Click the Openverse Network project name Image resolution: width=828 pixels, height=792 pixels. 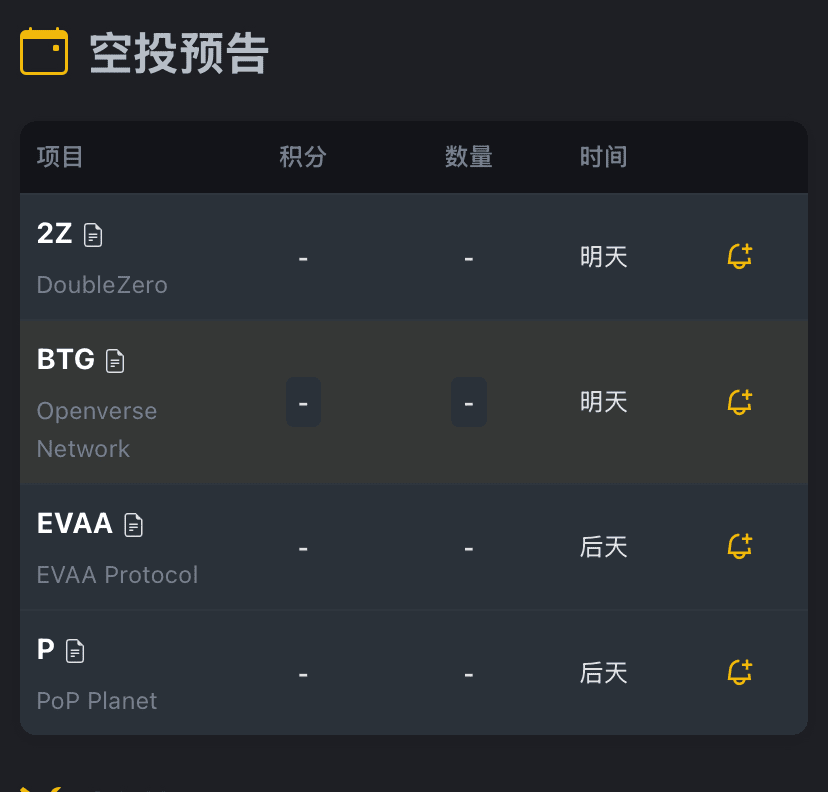pos(97,430)
